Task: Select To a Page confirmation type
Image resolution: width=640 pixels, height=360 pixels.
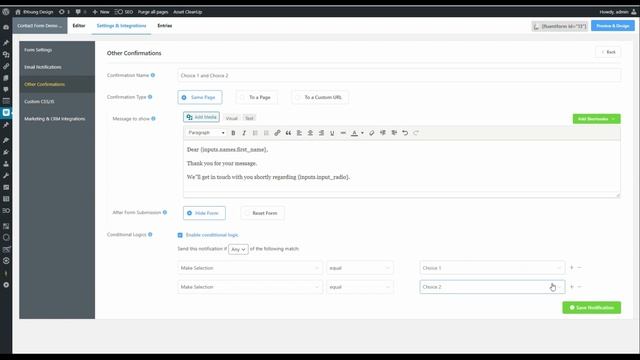Action: click(256, 97)
